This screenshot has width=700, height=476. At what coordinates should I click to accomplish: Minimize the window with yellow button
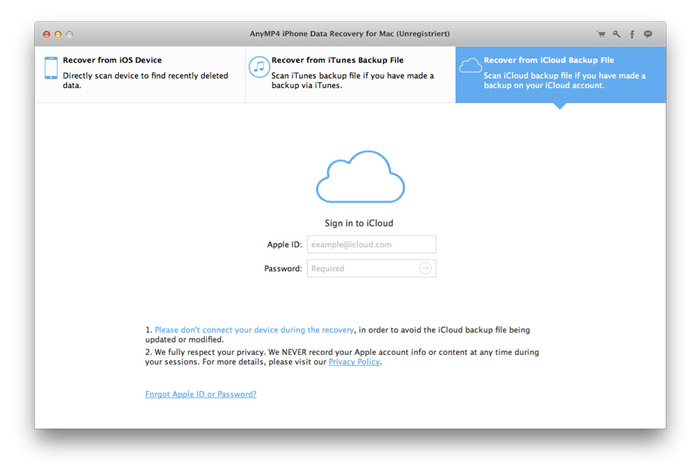coord(58,34)
